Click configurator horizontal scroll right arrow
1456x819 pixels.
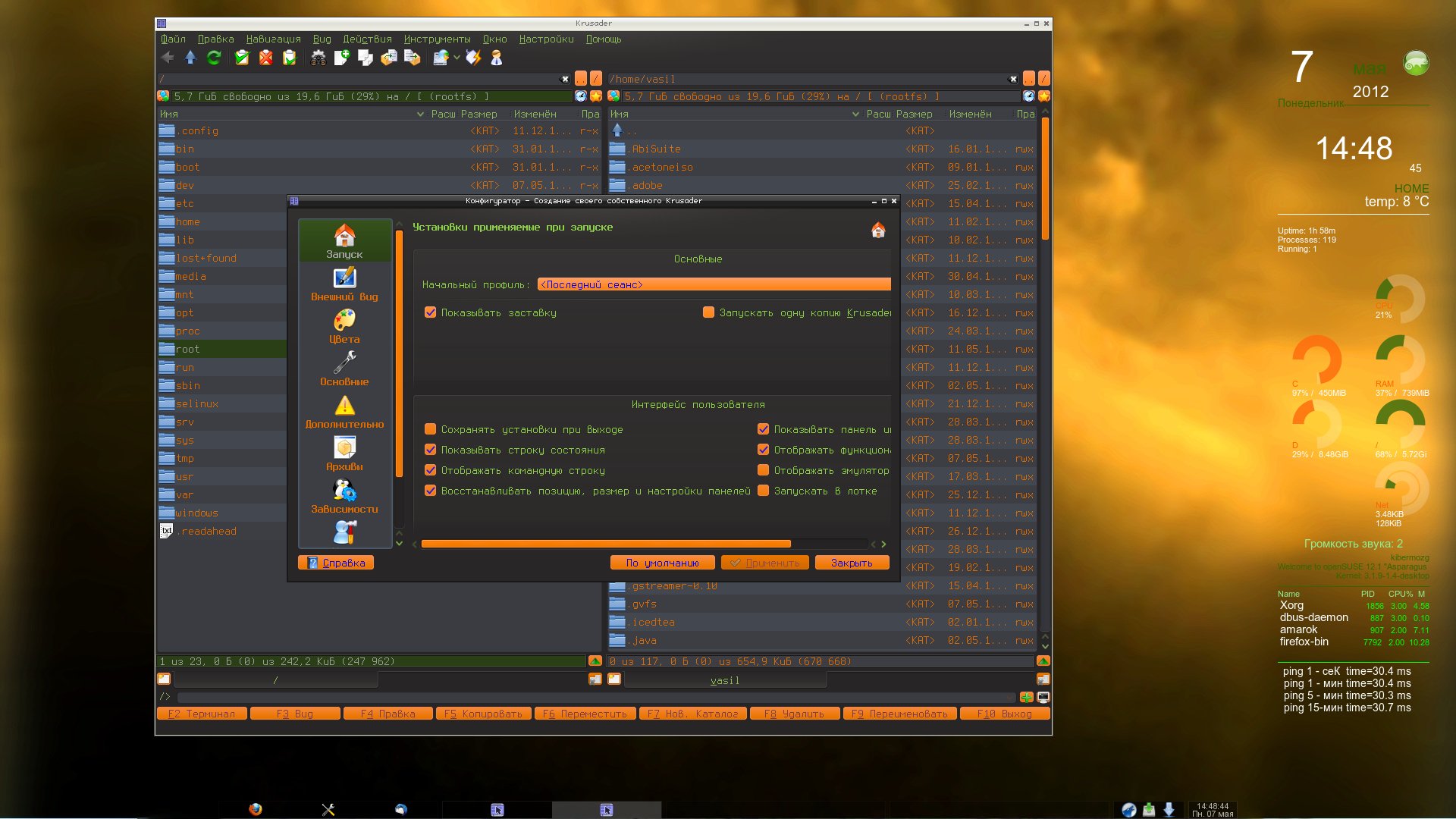(x=883, y=544)
